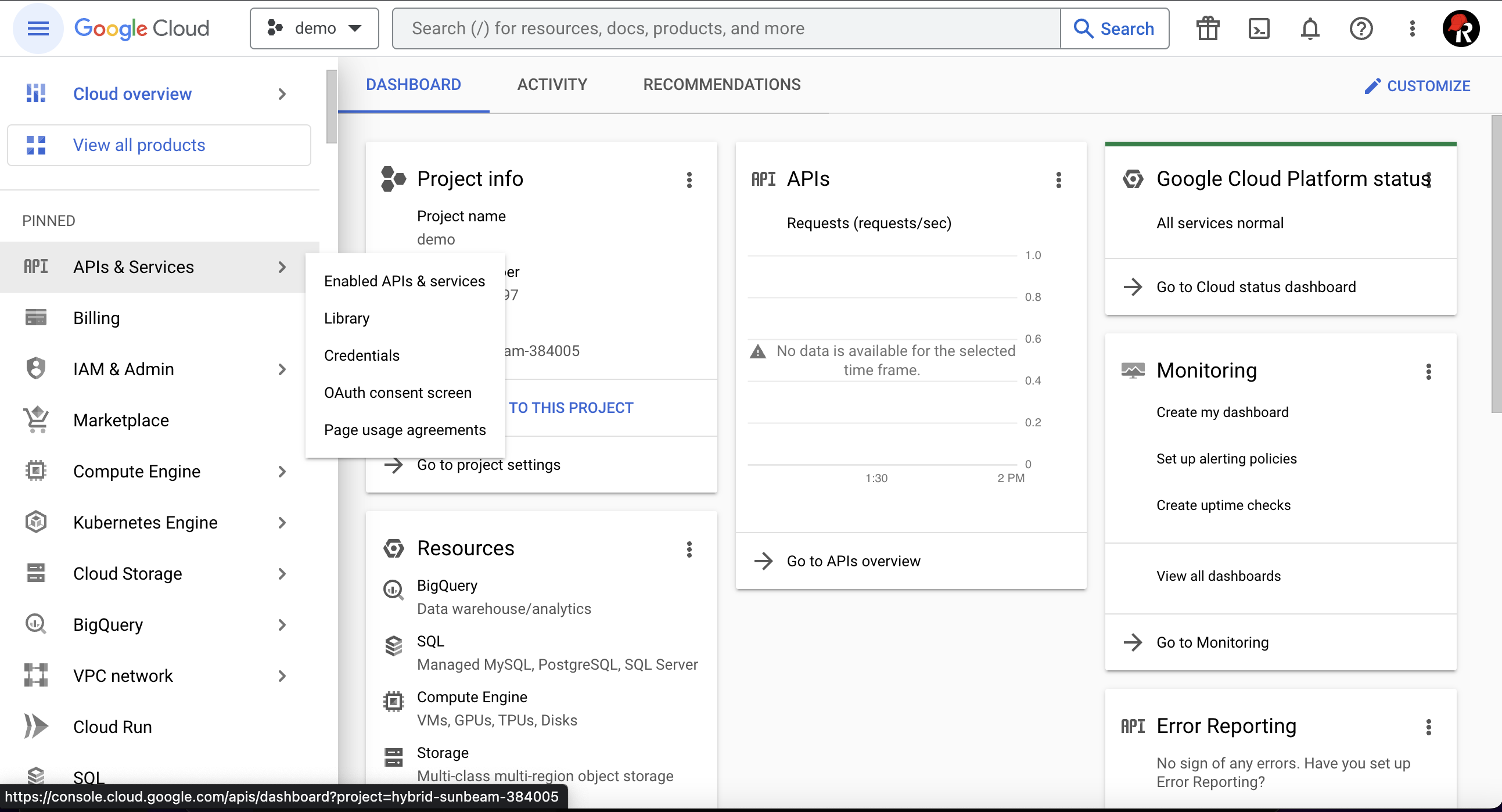
Task: Select OAuth consent screen menu item
Action: (405, 393)
